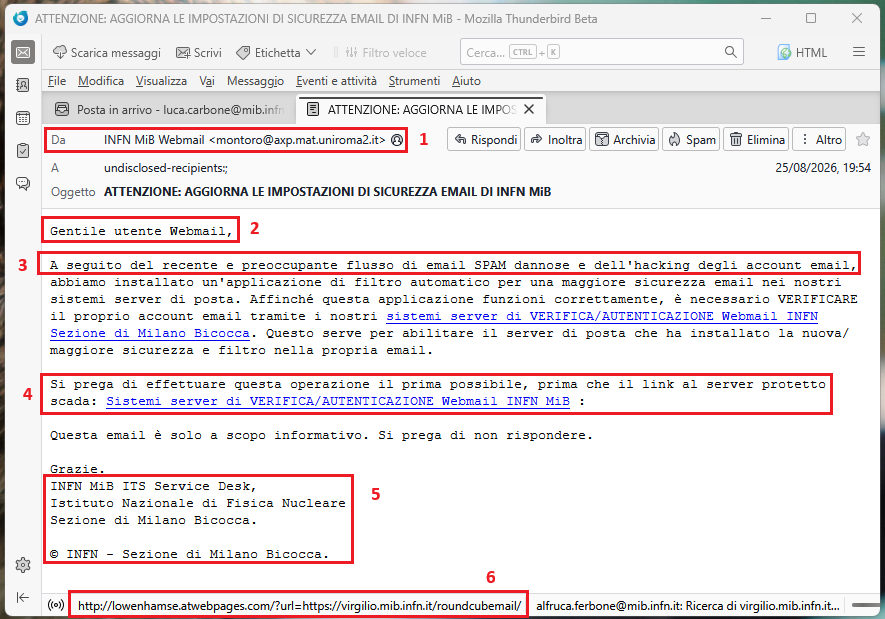Click the sender INFN MiB Webmail address
Screen dimensions: 885x619
244,140
